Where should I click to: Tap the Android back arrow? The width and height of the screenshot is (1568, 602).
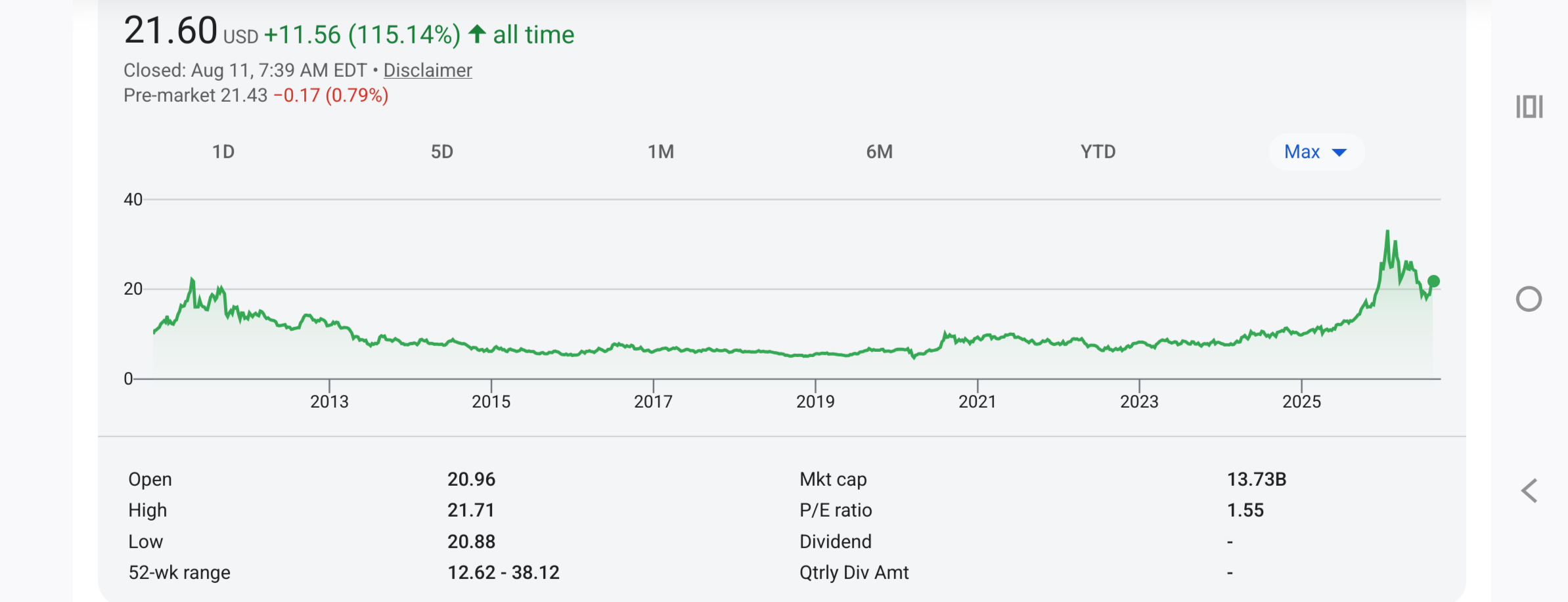pos(1529,490)
